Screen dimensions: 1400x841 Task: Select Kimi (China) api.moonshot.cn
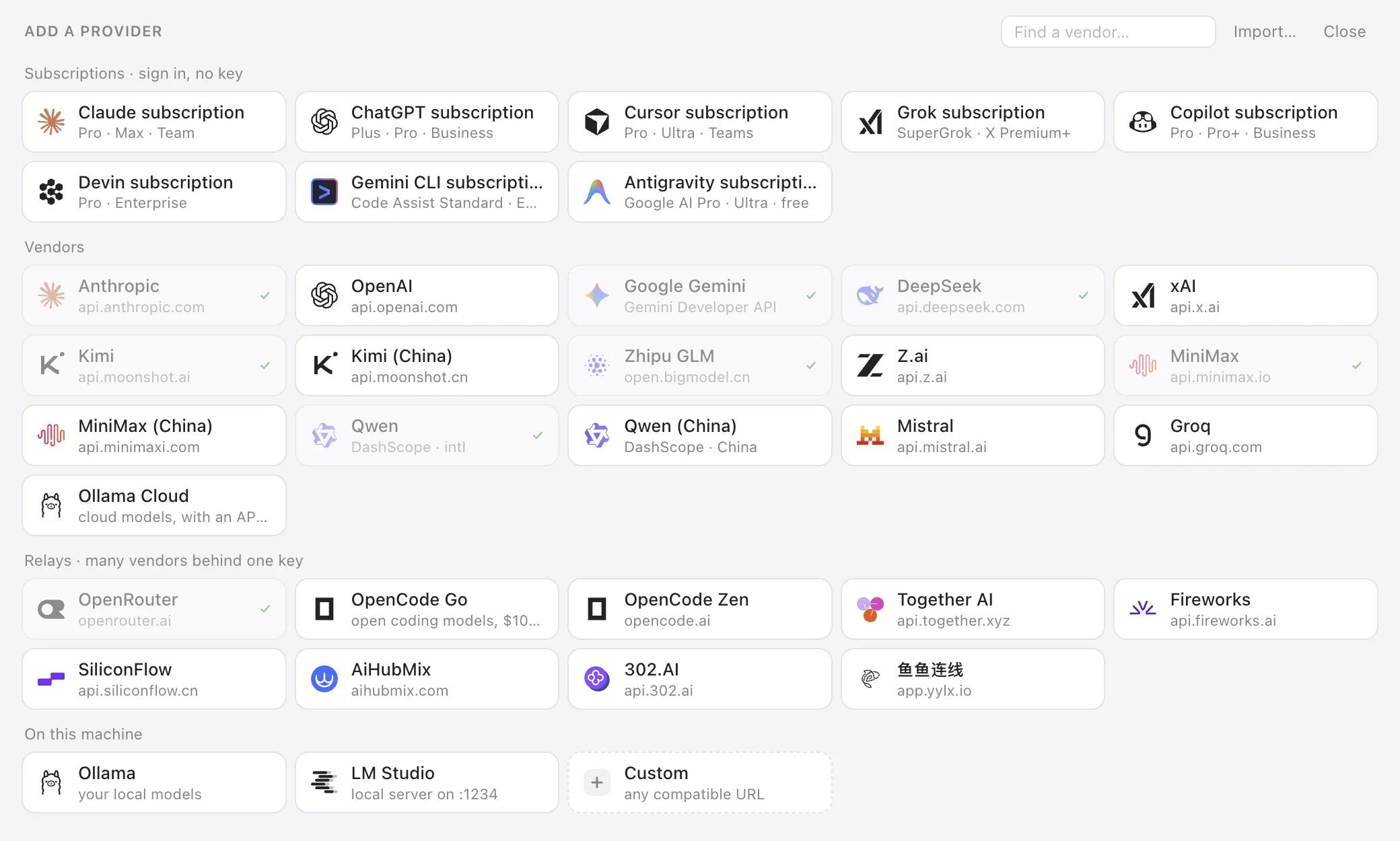pos(427,365)
